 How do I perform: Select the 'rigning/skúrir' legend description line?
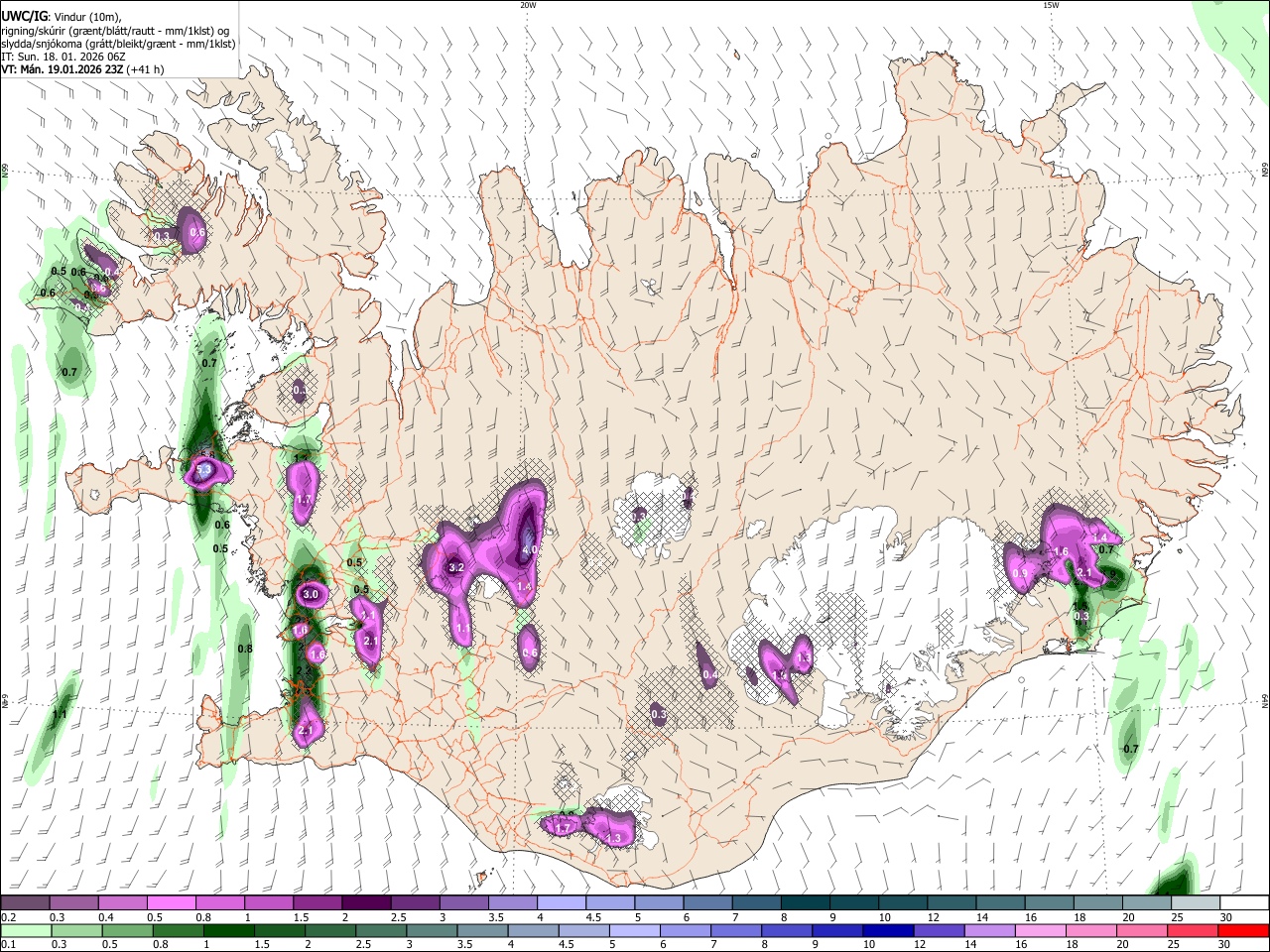[x=115, y=31]
